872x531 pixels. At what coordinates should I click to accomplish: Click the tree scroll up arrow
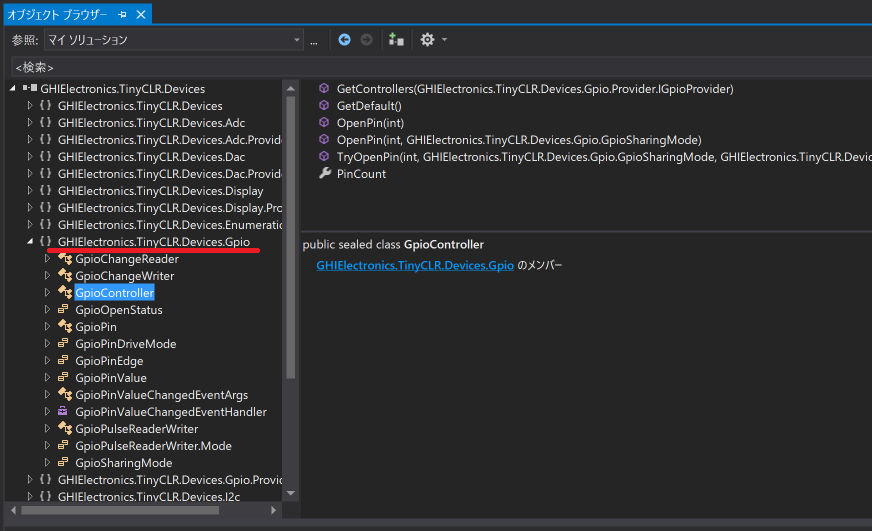click(290, 88)
